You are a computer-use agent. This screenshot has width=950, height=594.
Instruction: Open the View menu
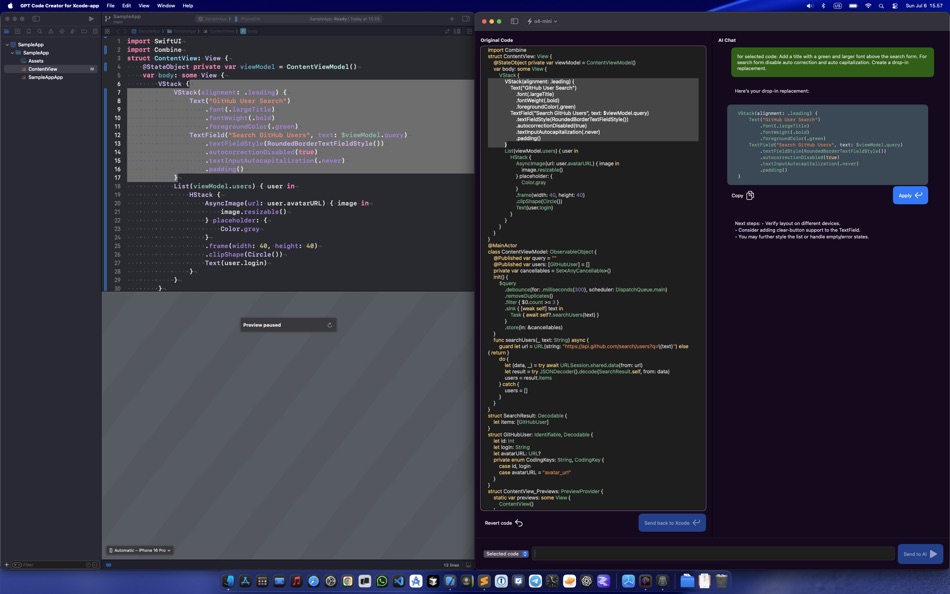pos(144,5)
